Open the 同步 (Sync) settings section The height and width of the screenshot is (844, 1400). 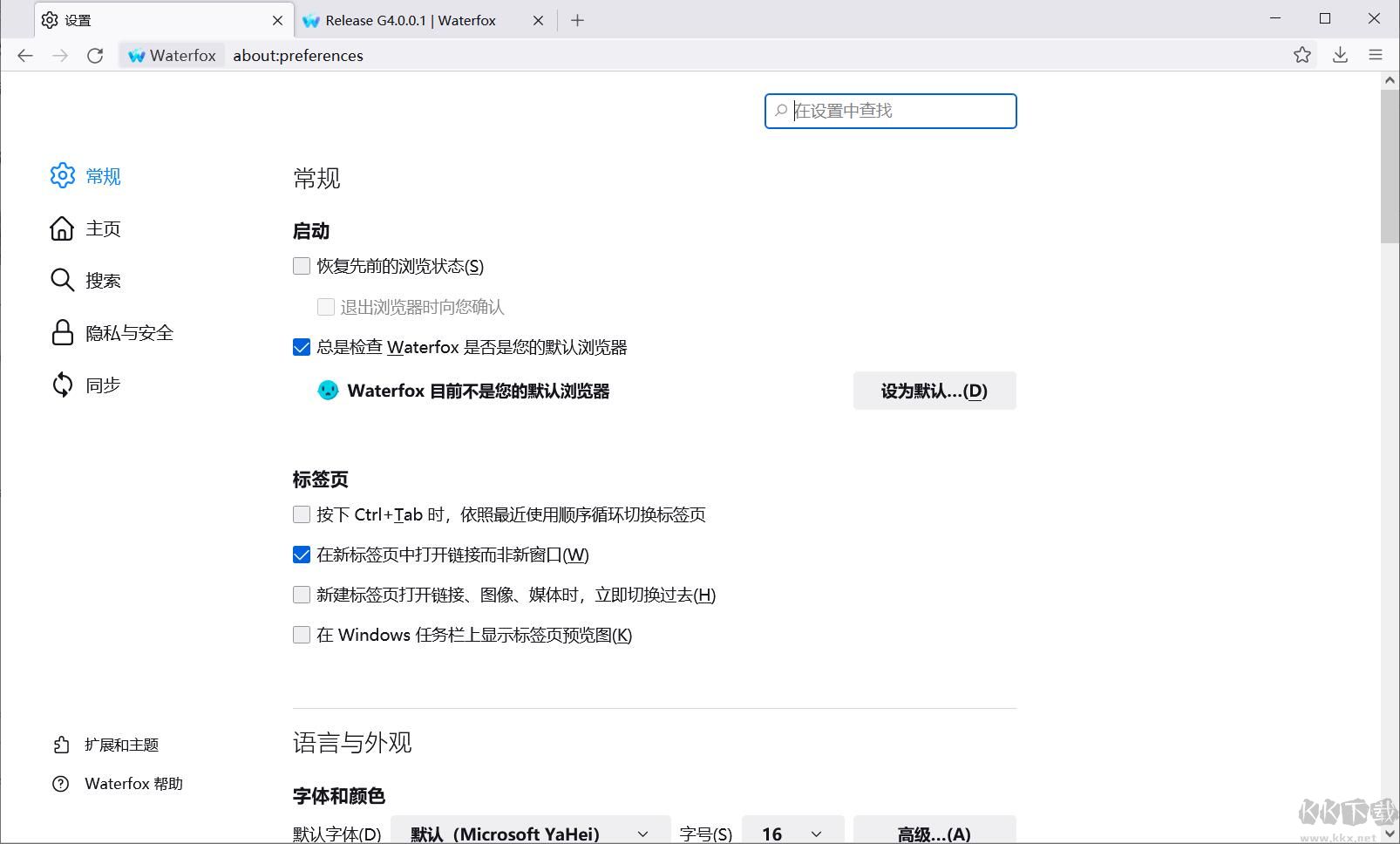103,385
